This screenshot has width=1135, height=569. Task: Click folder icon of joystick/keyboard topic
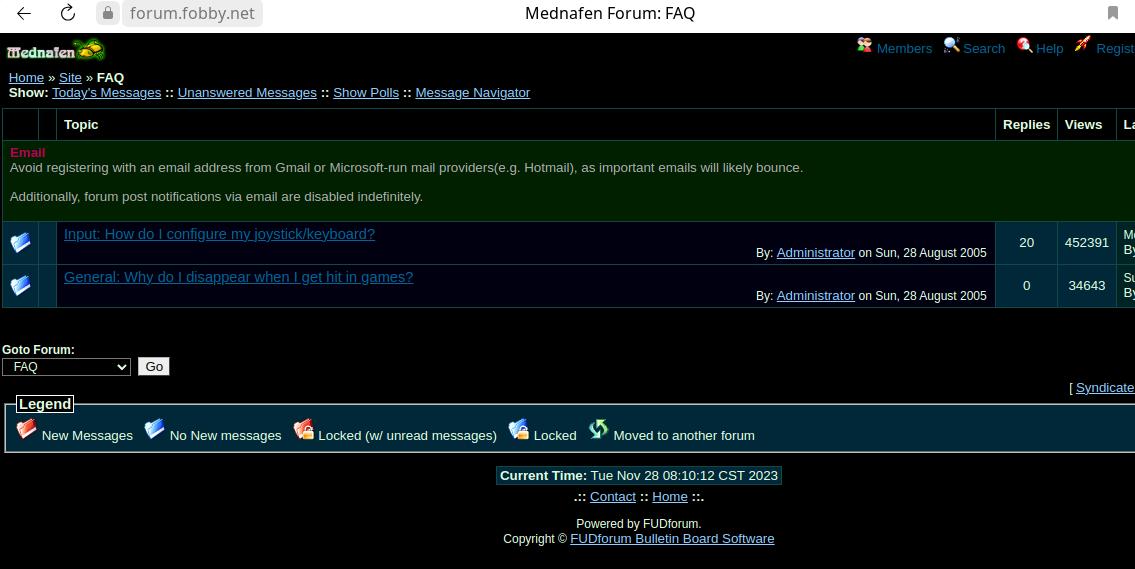pos(20,243)
